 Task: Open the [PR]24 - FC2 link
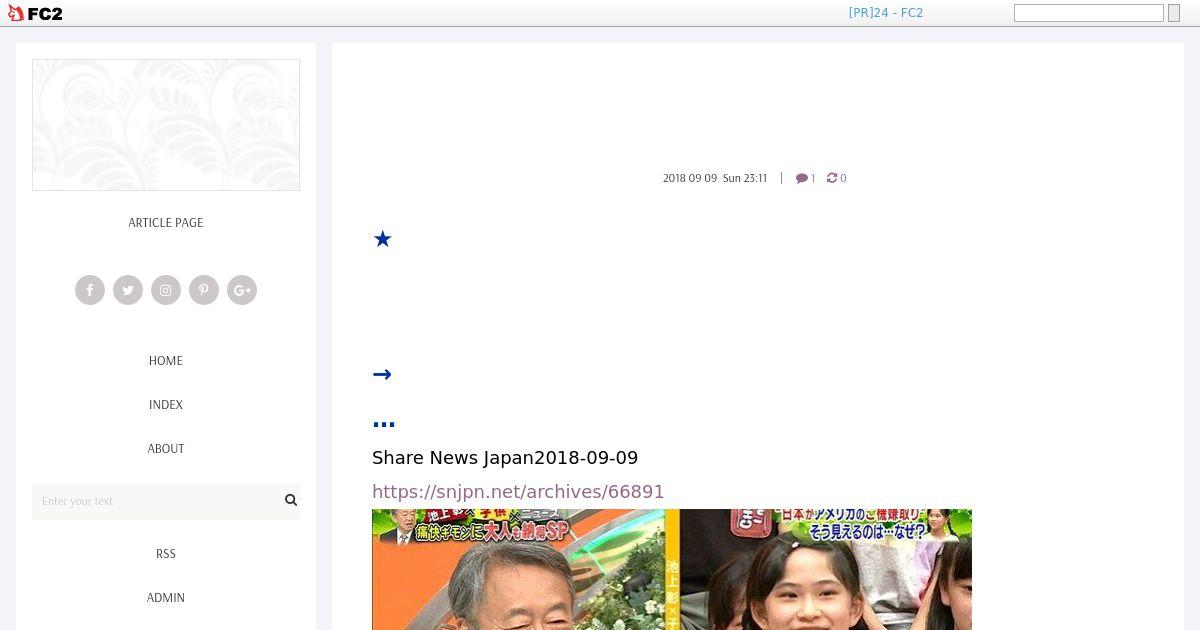click(x=886, y=13)
